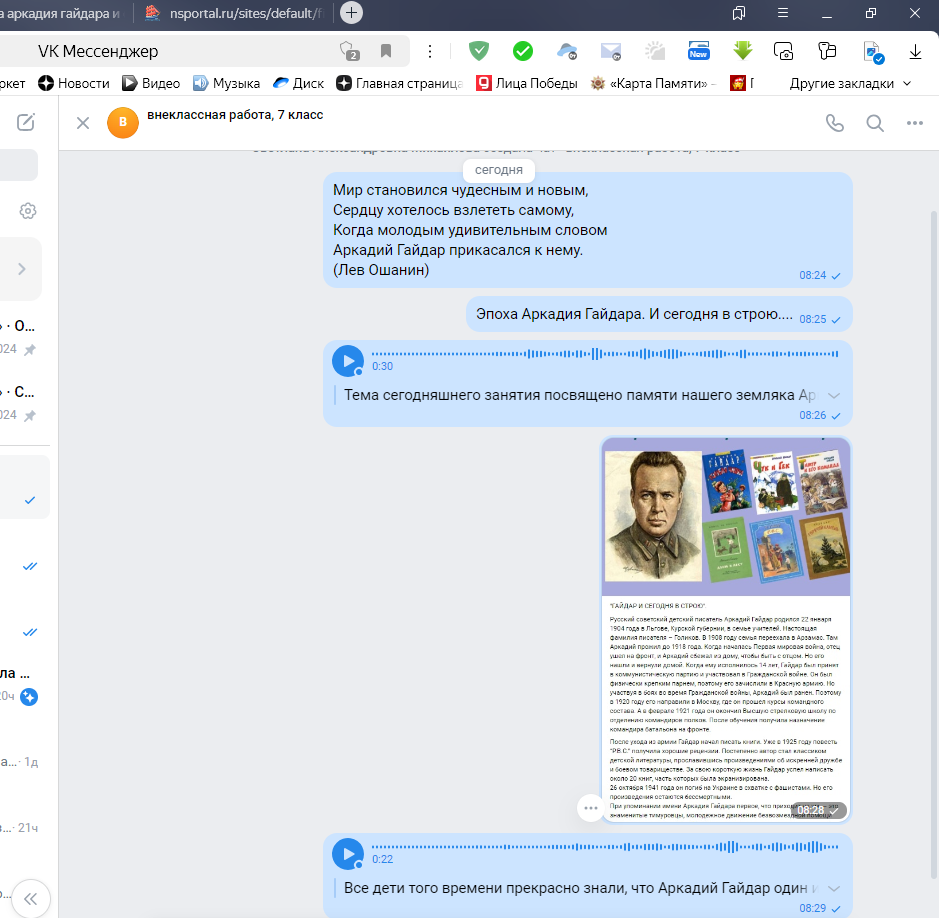The height and width of the screenshot is (918, 939).
Task: Open new browser tab with plus button
Action: 352,13
